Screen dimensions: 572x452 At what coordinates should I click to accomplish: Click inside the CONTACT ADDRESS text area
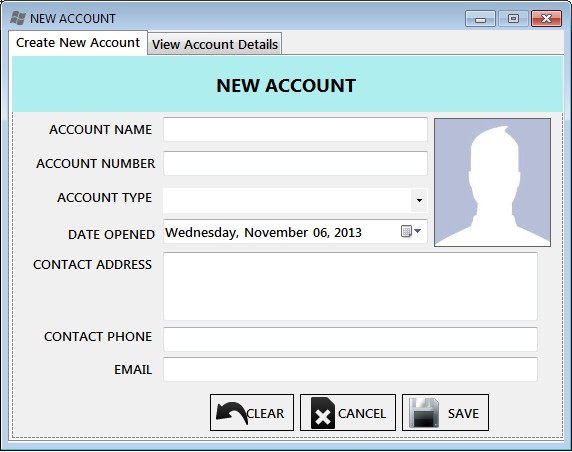350,286
